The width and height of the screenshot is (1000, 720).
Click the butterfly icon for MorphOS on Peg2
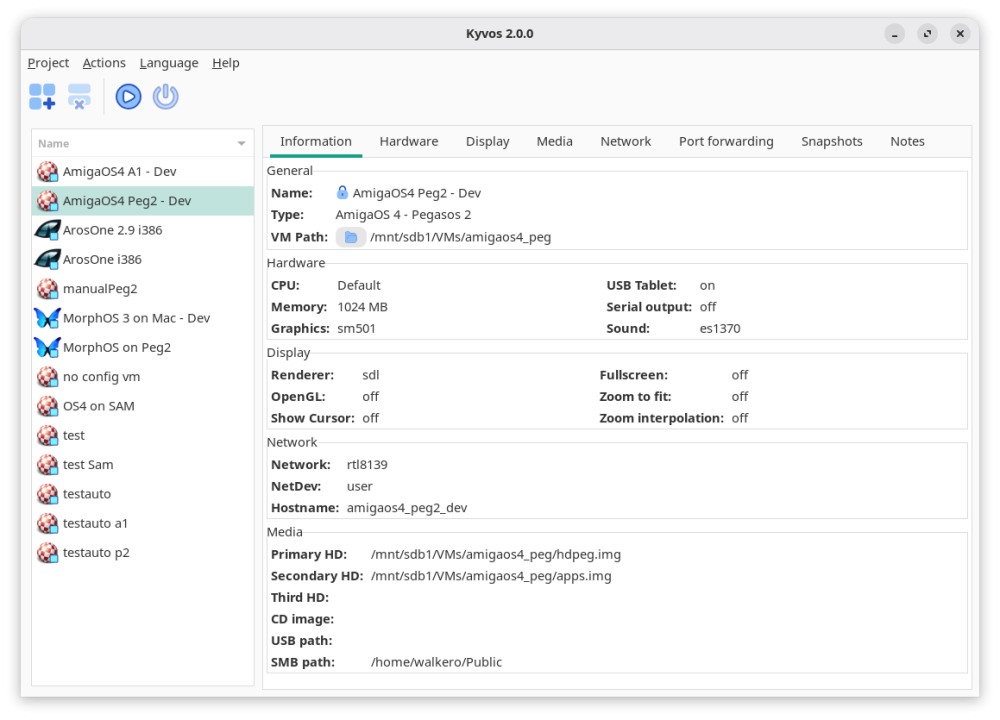(x=47, y=347)
